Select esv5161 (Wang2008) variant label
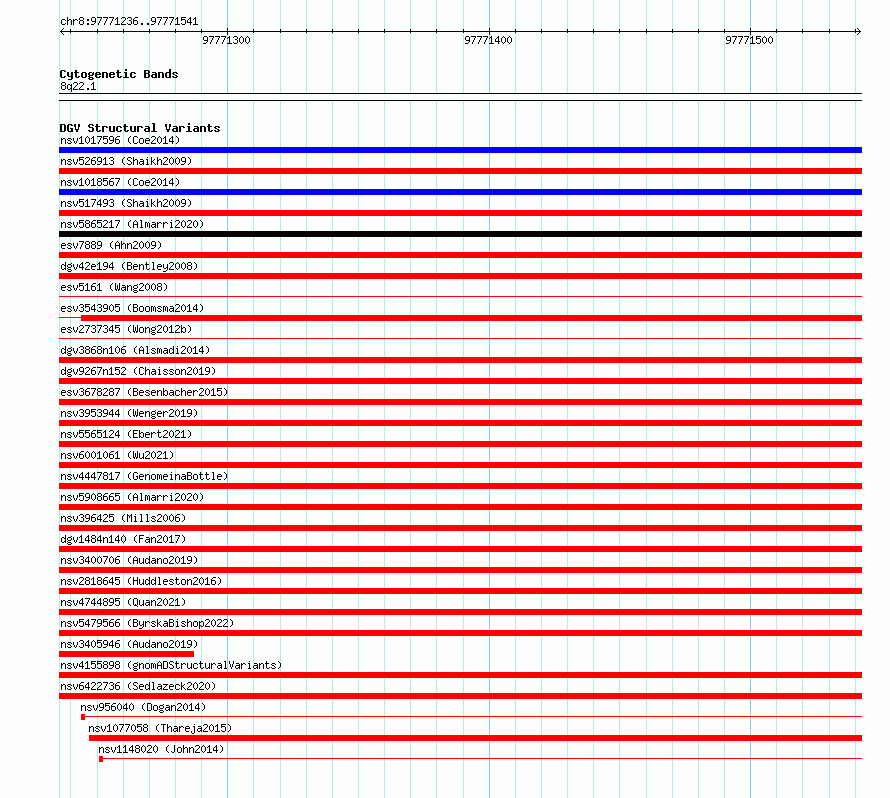890x798 pixels. click(114, 287)
